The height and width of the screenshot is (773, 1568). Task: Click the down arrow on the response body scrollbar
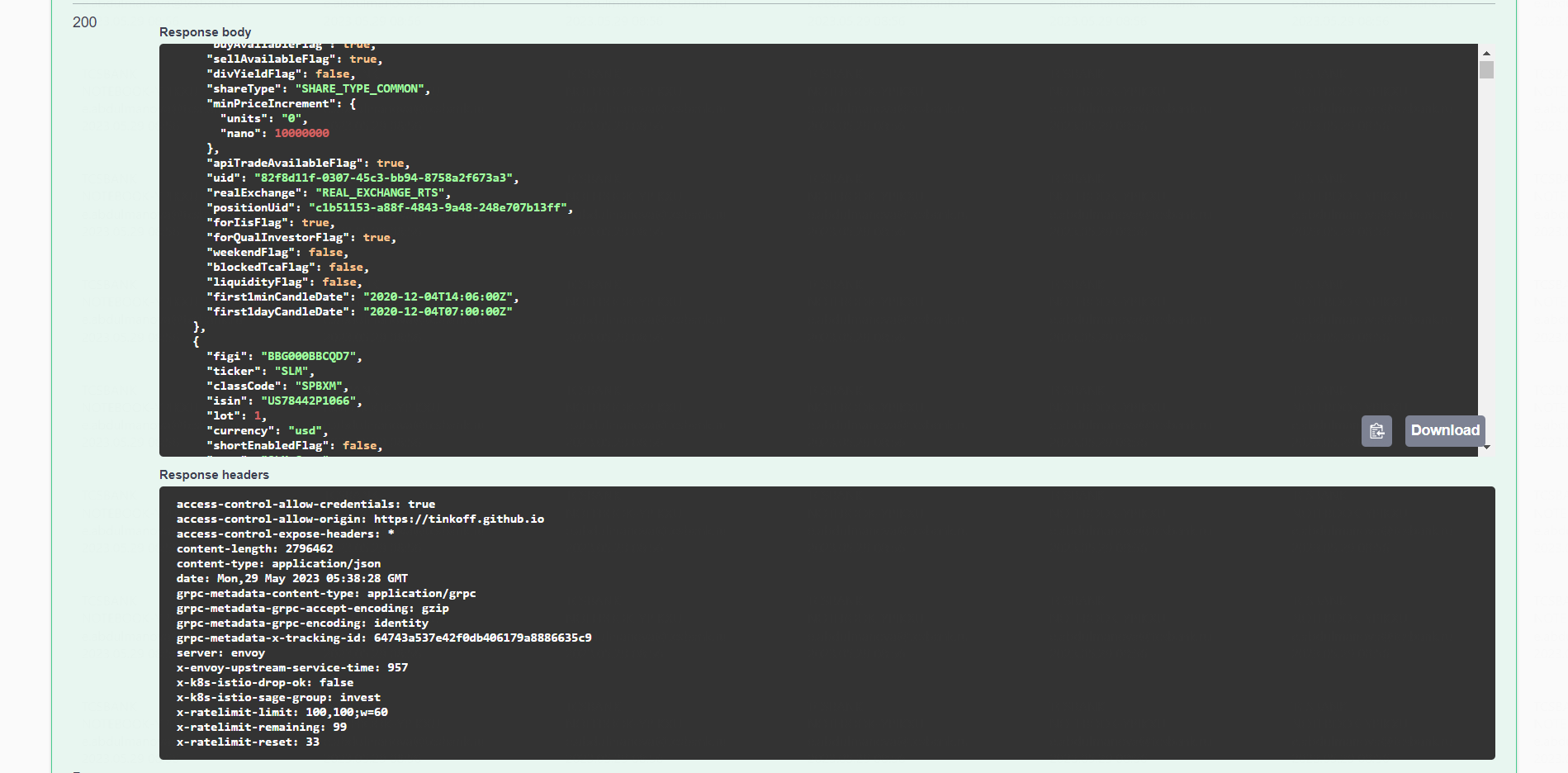click(x=1488, y=447)
